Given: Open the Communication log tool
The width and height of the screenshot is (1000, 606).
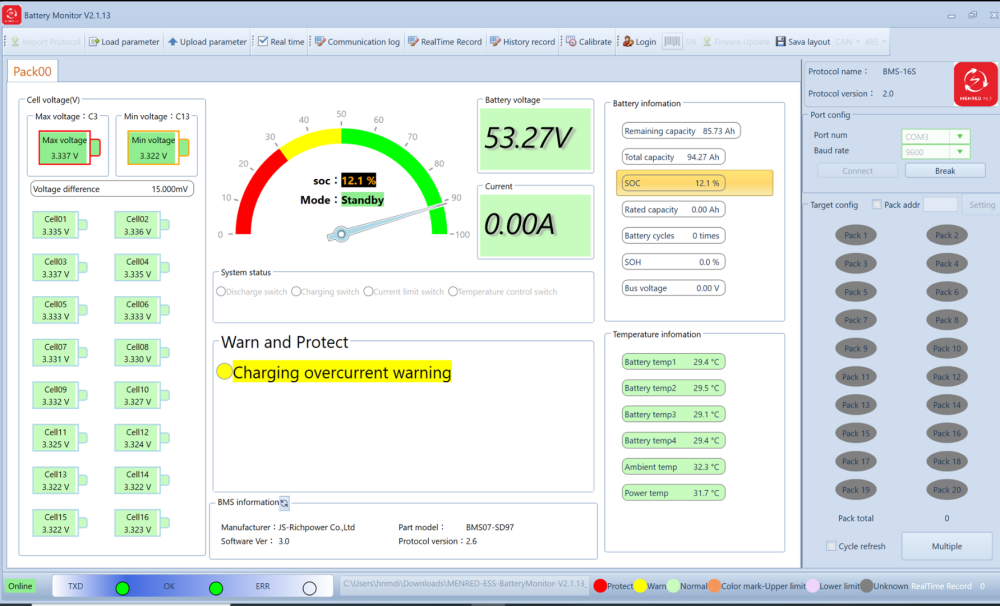Looking at the screenshot, I should point(357,41).
